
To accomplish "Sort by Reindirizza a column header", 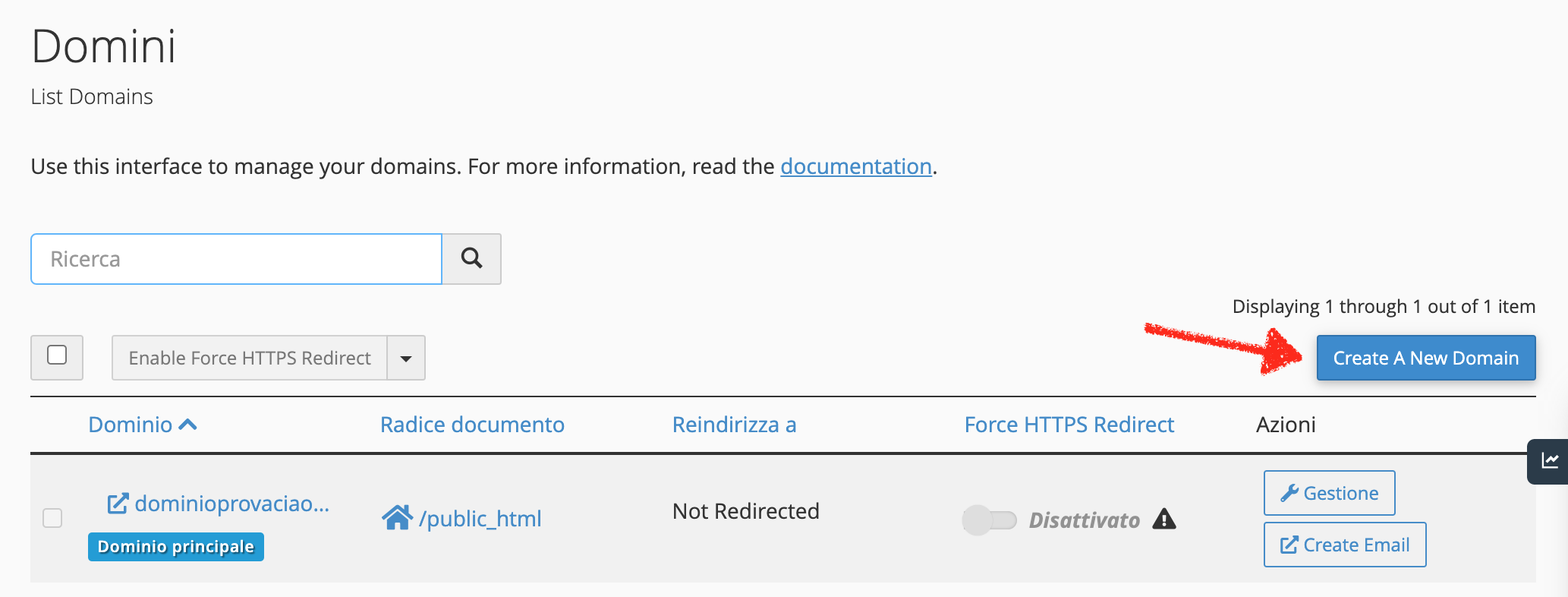I will [x=734, y=425].
